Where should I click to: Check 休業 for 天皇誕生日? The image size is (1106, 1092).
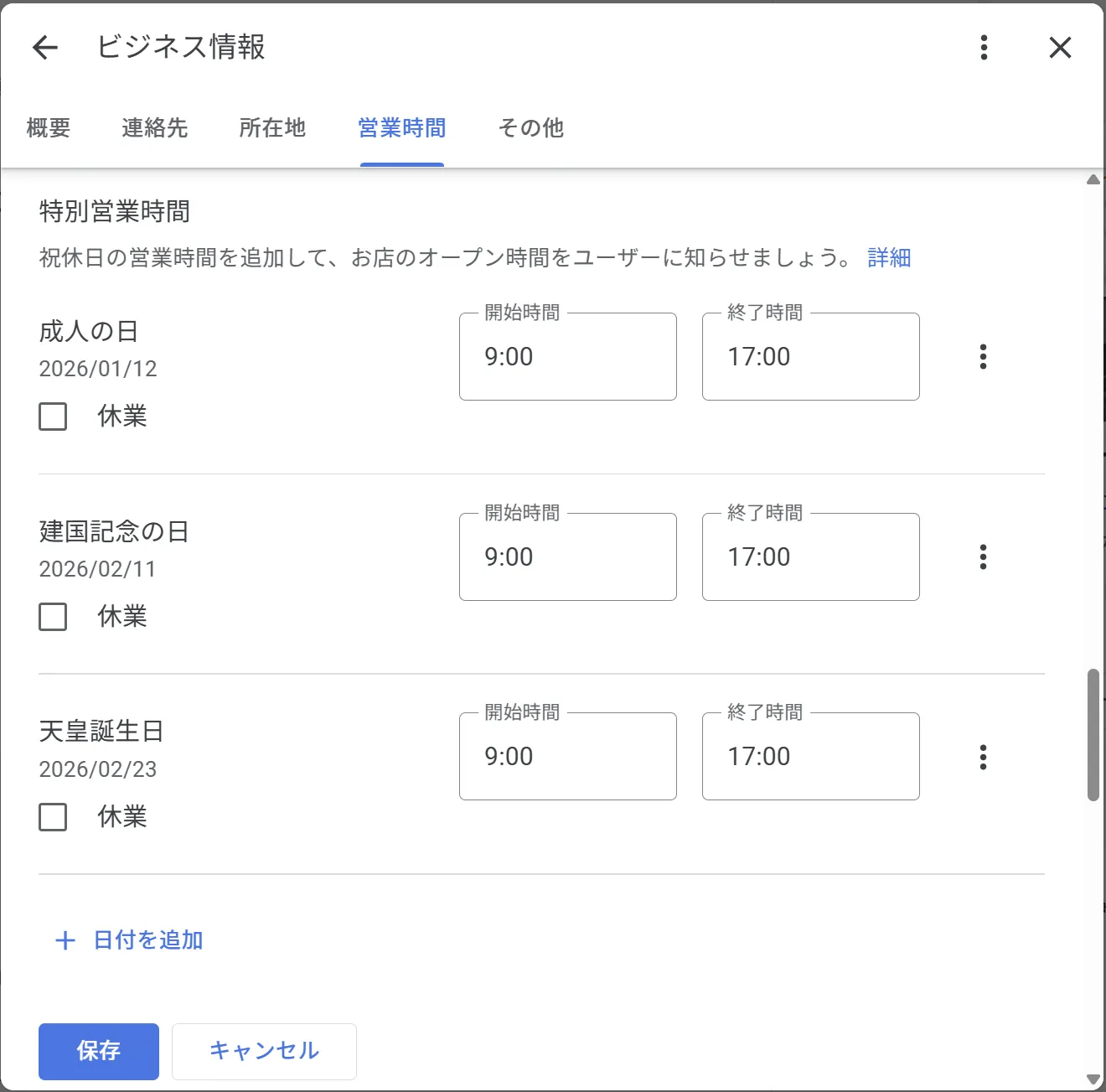click(53, 817)
